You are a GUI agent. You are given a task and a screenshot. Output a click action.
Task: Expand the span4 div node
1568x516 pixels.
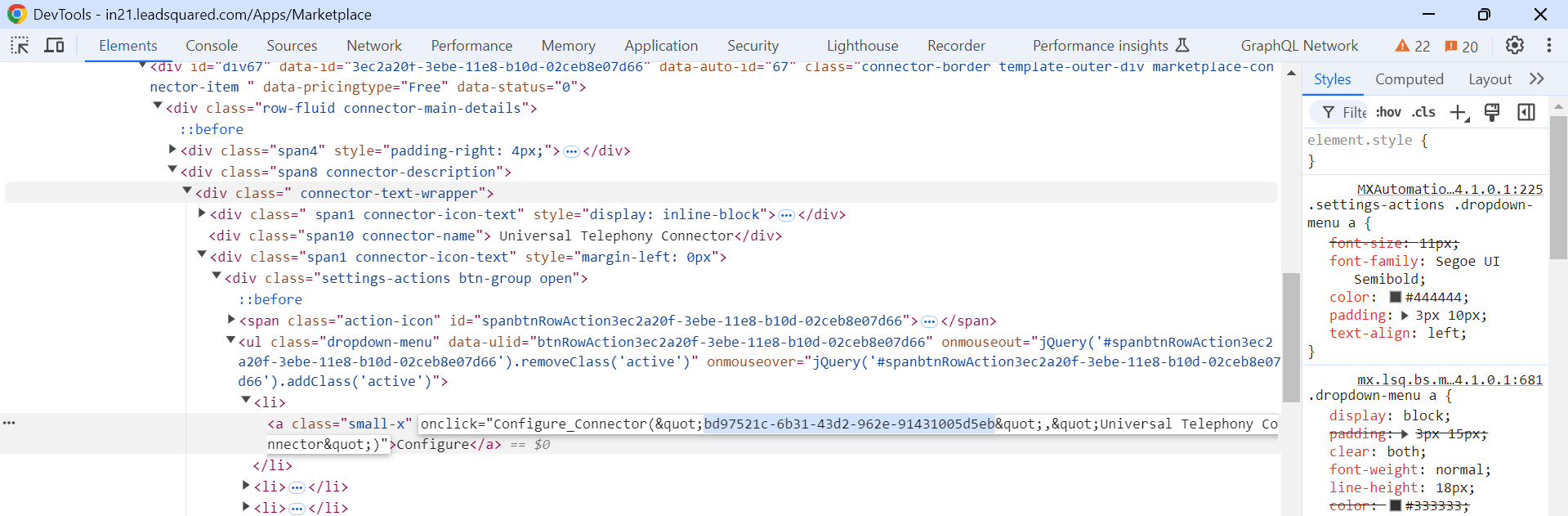(172, 150)
